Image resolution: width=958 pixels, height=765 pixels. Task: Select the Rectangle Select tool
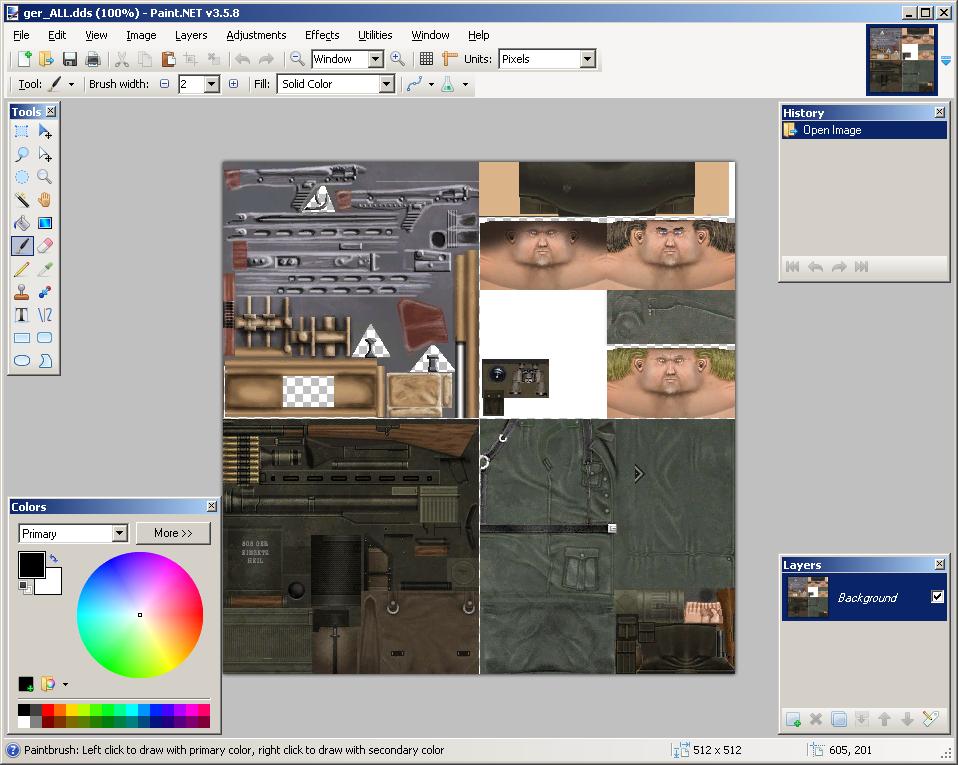(x=21, y=131)
